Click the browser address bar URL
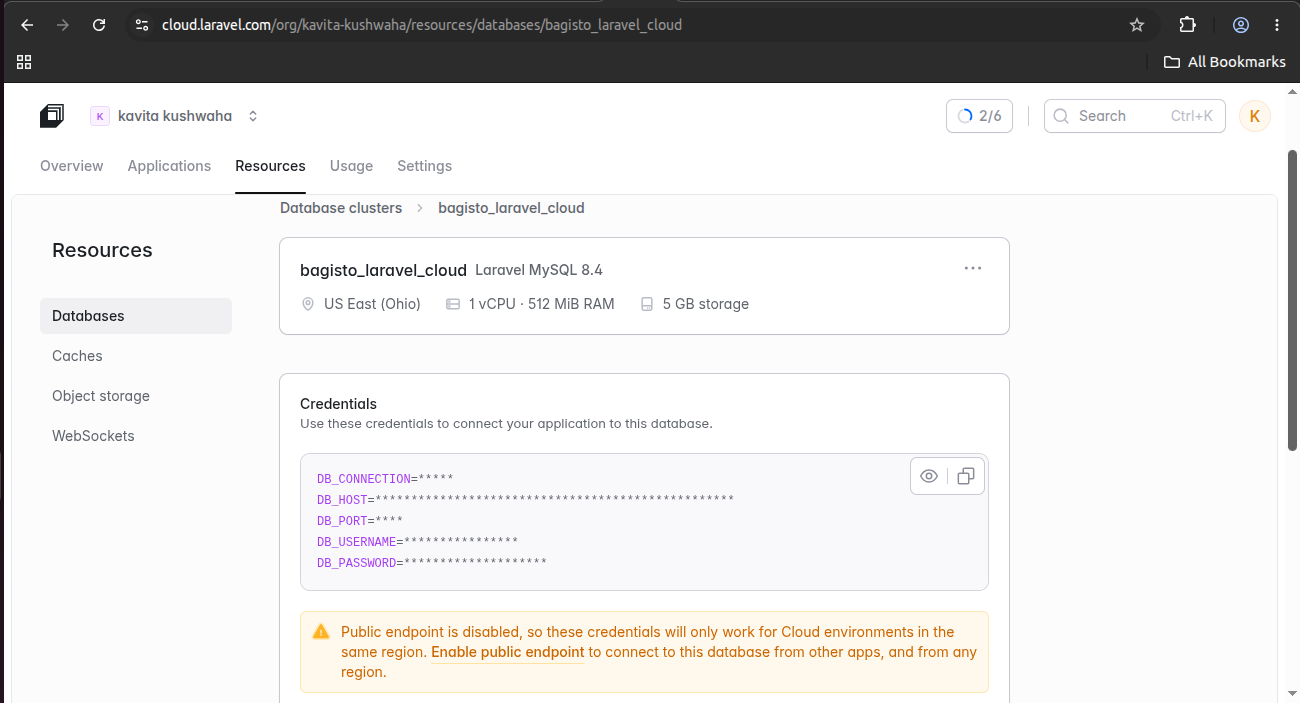This screenshot has width=1300, height=703. (x=422, y=25)
